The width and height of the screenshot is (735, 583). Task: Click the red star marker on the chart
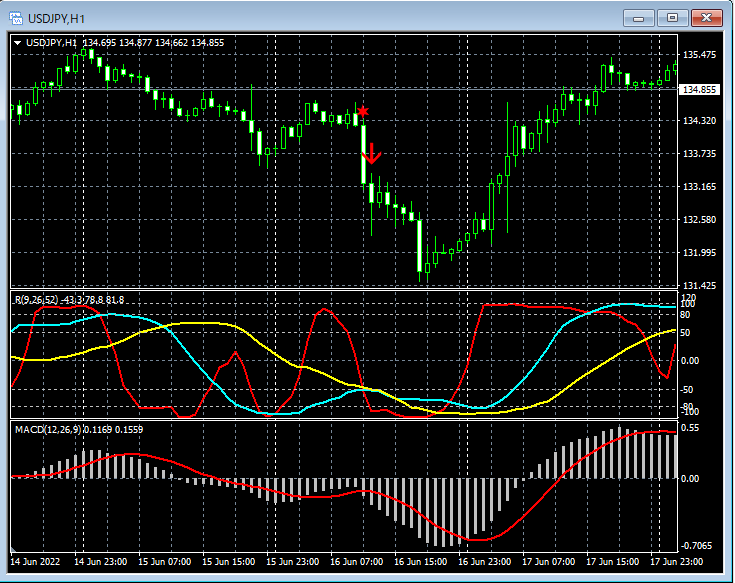click(363, 111)
